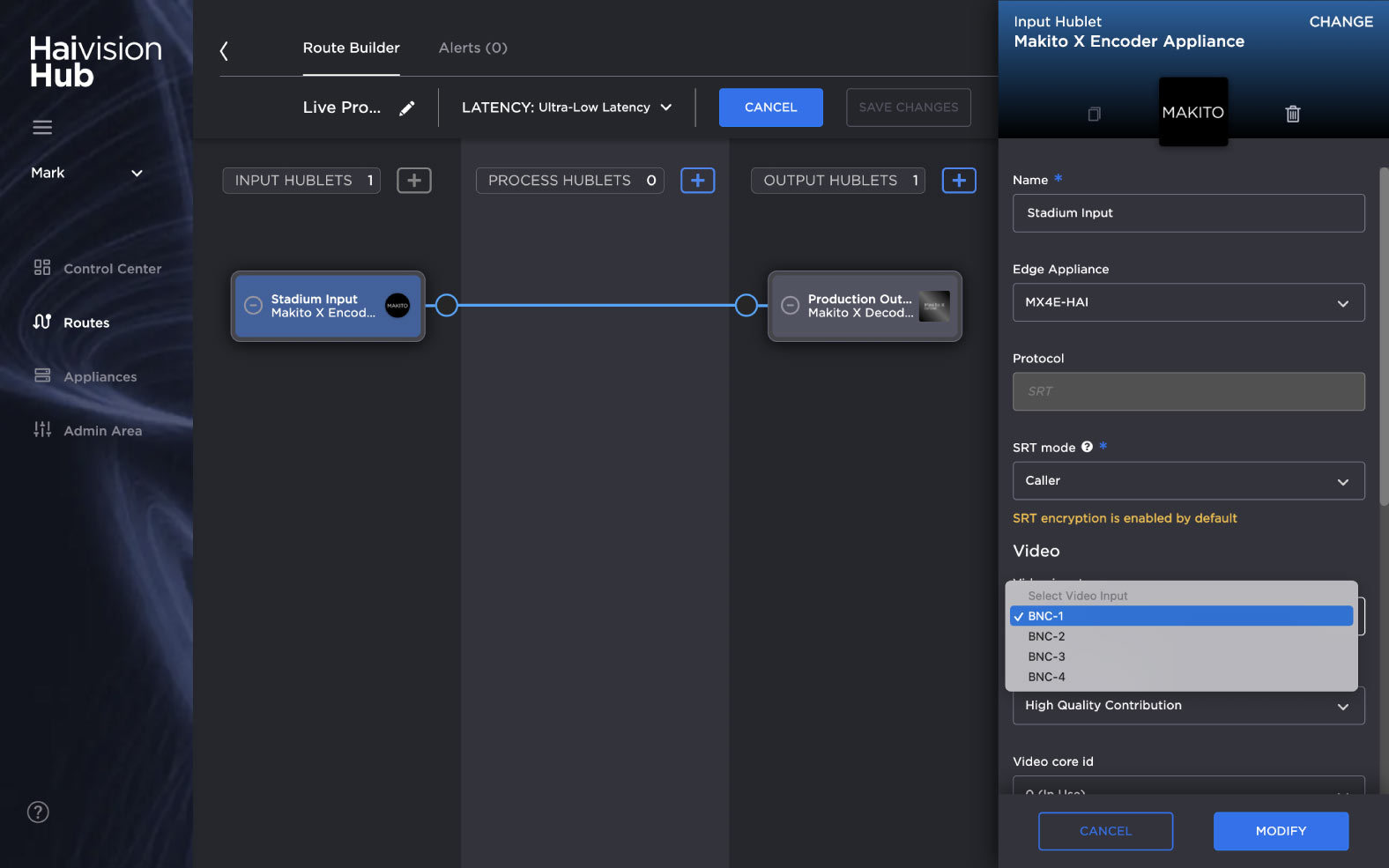Delete the hublet with trash icon
The height and width of the screenshot is (868, 1389).
1293,114
